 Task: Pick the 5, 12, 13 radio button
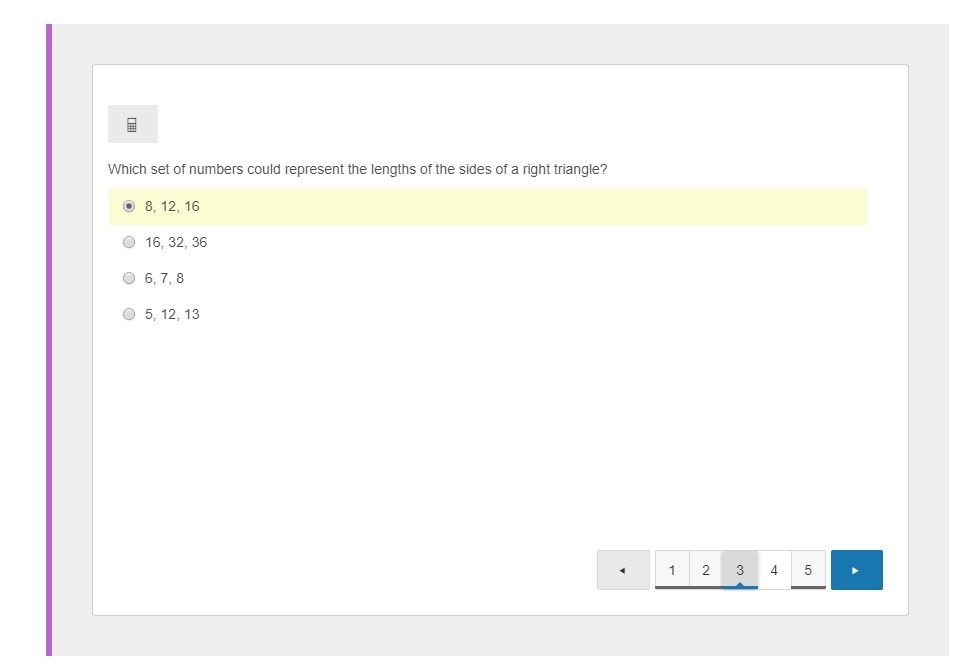(129, 314)
